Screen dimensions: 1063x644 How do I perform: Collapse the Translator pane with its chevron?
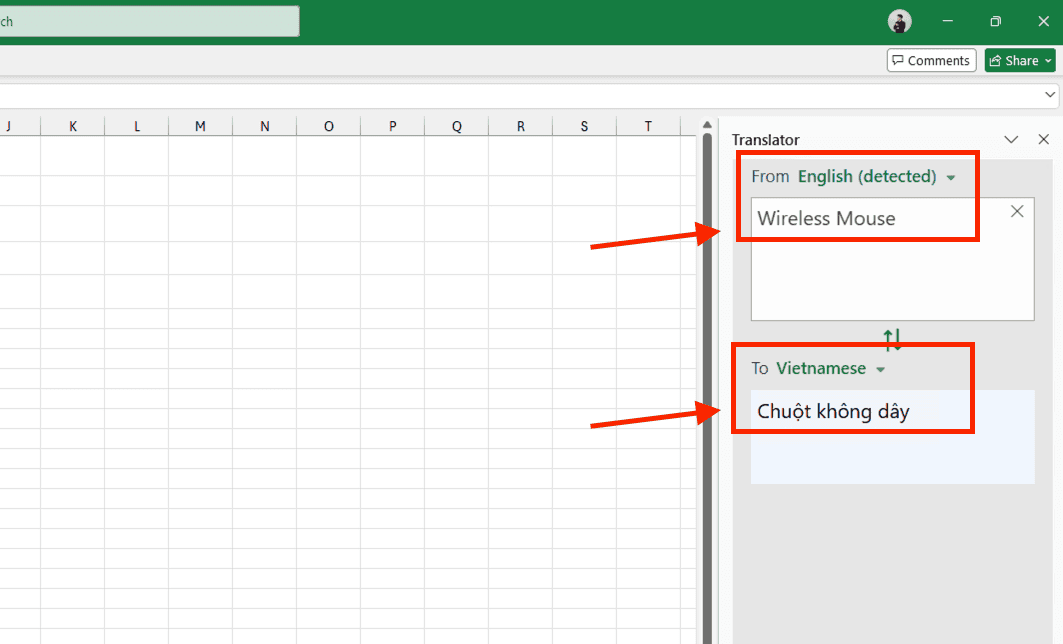click(1011, 139)
